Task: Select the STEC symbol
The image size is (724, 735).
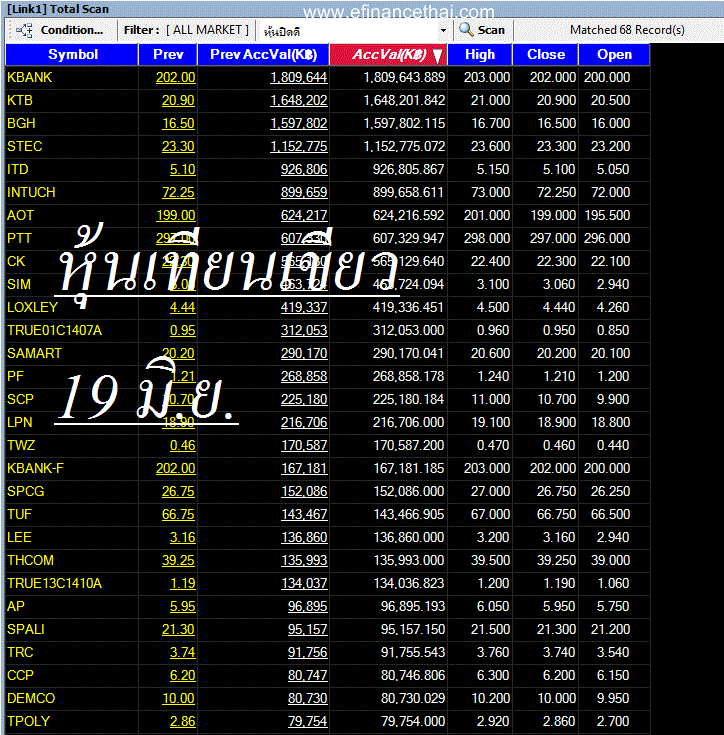Action: tap(24, 146)
